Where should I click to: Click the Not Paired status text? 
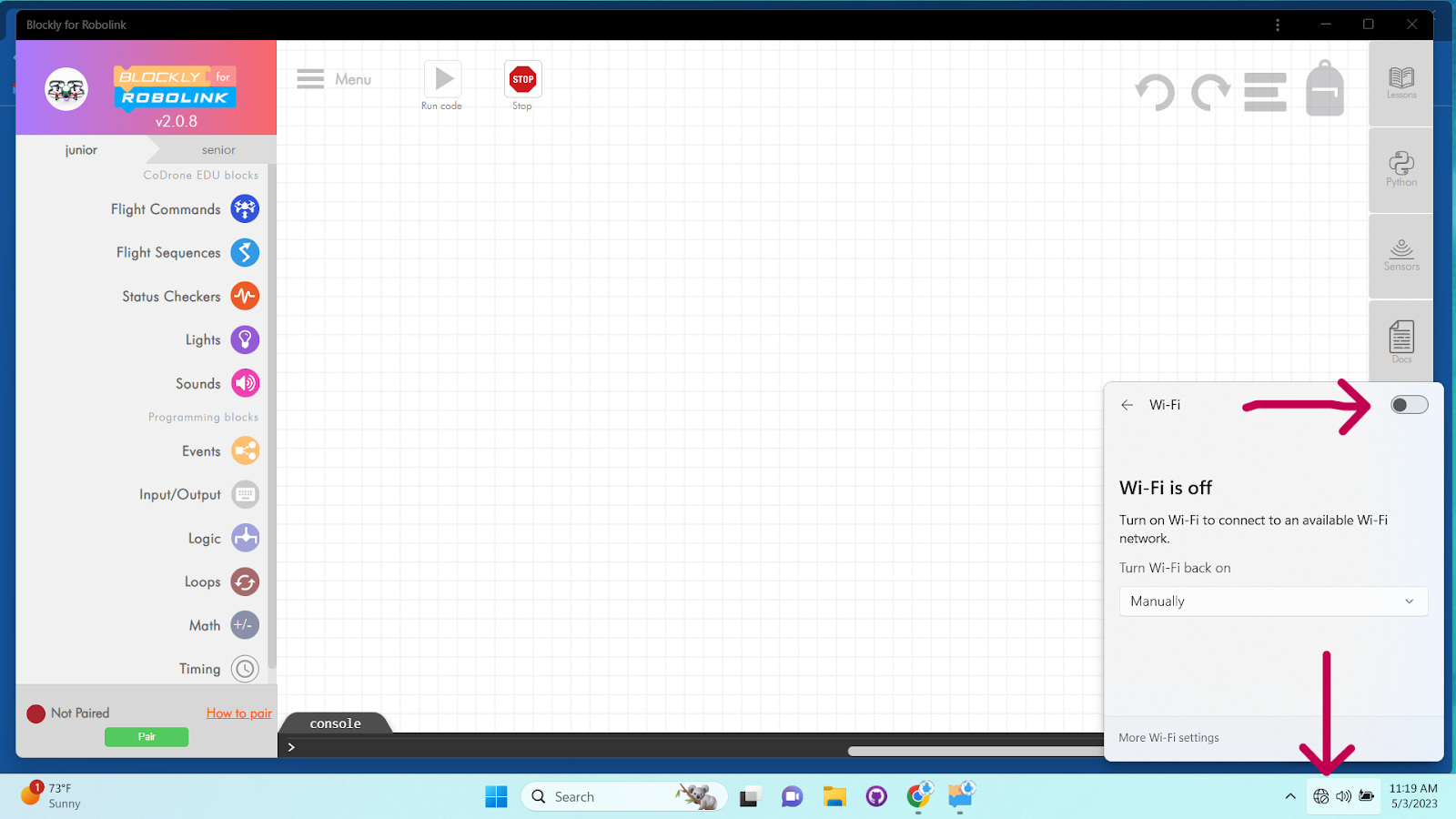pyautogui.click(x=80, y=713)
